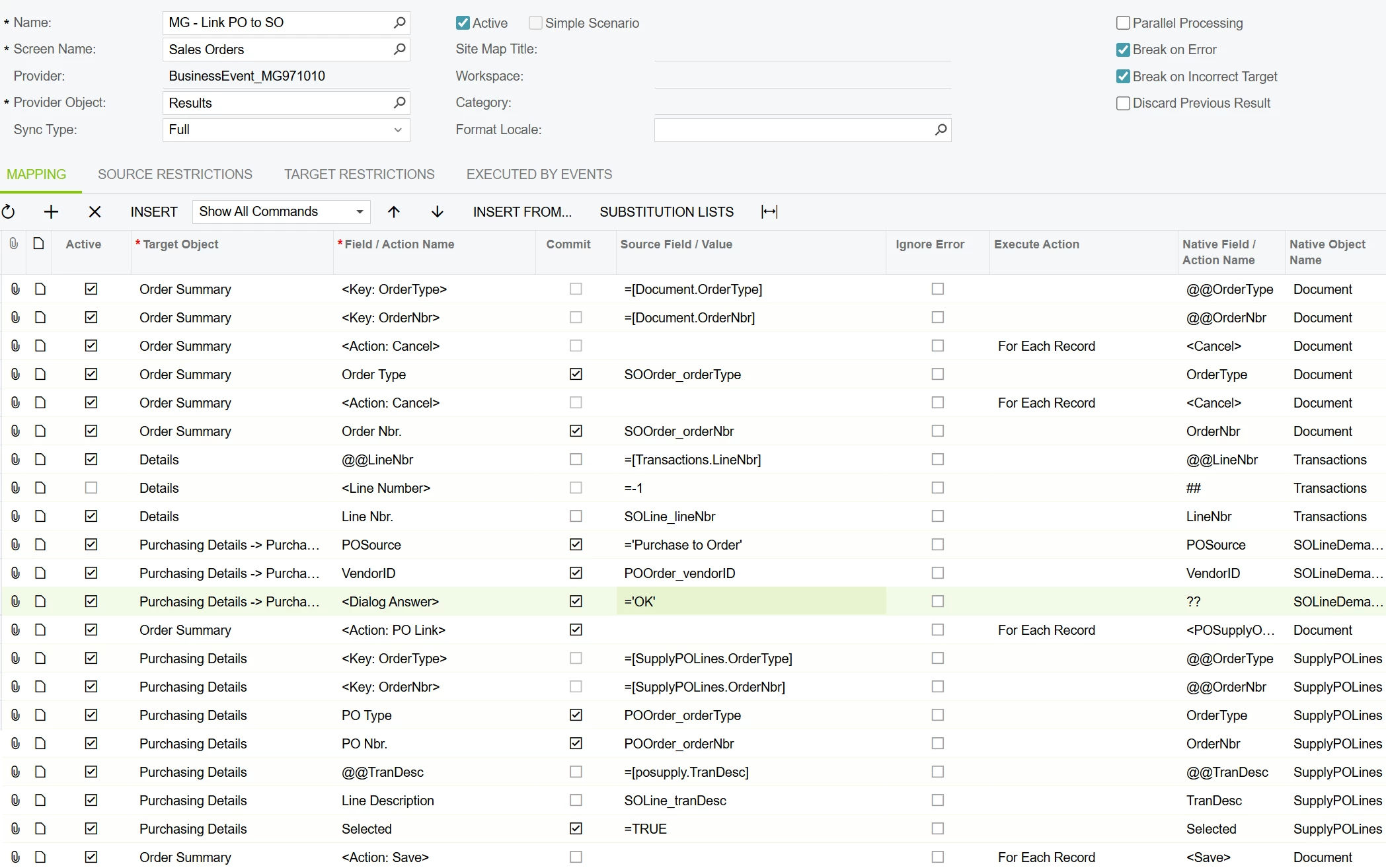The height and width of the screenshot is (868, 1386).
Task: Toggle the Discard Previous Result checkbox
Action: 1122,103
